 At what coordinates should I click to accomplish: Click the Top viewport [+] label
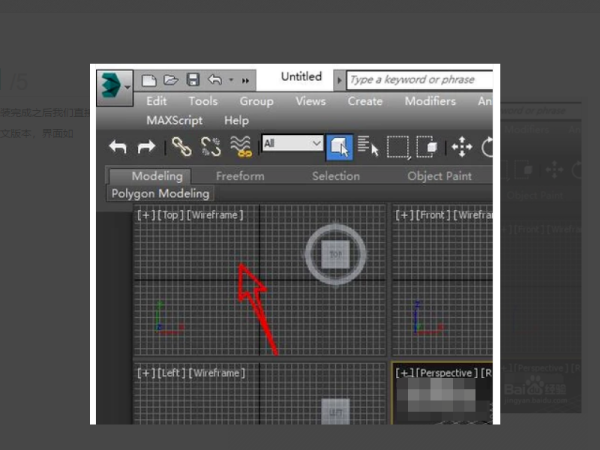146,215
